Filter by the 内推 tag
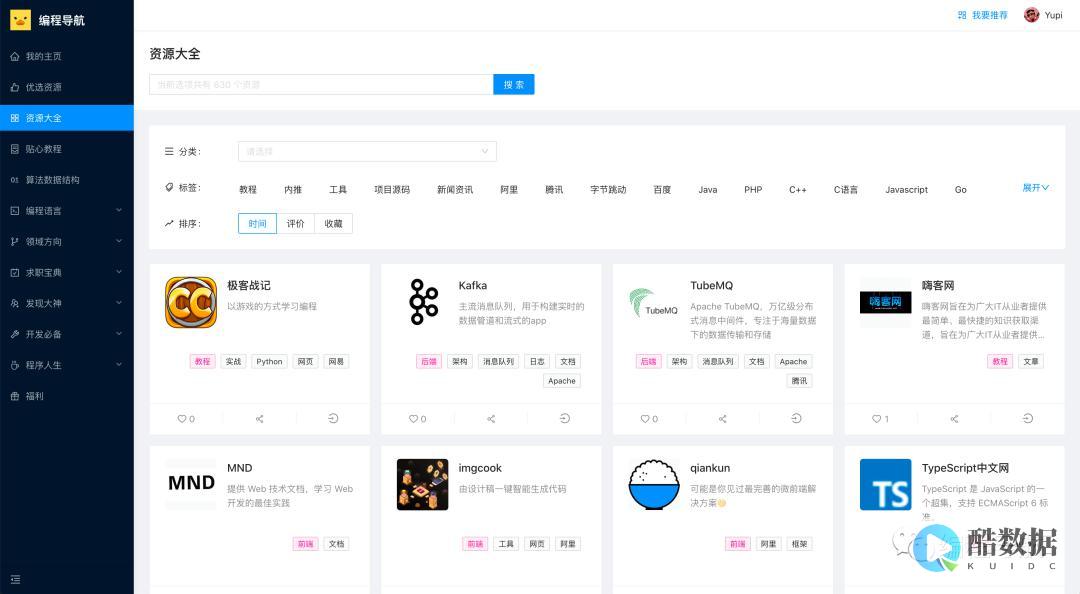1080x594 pixels. [x=293, y=190]
